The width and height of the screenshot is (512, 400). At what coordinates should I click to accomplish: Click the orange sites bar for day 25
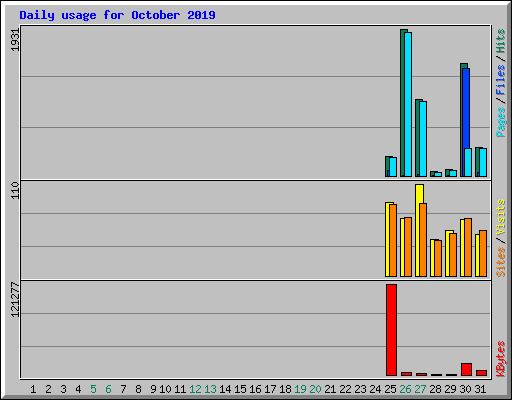point(393,240)
